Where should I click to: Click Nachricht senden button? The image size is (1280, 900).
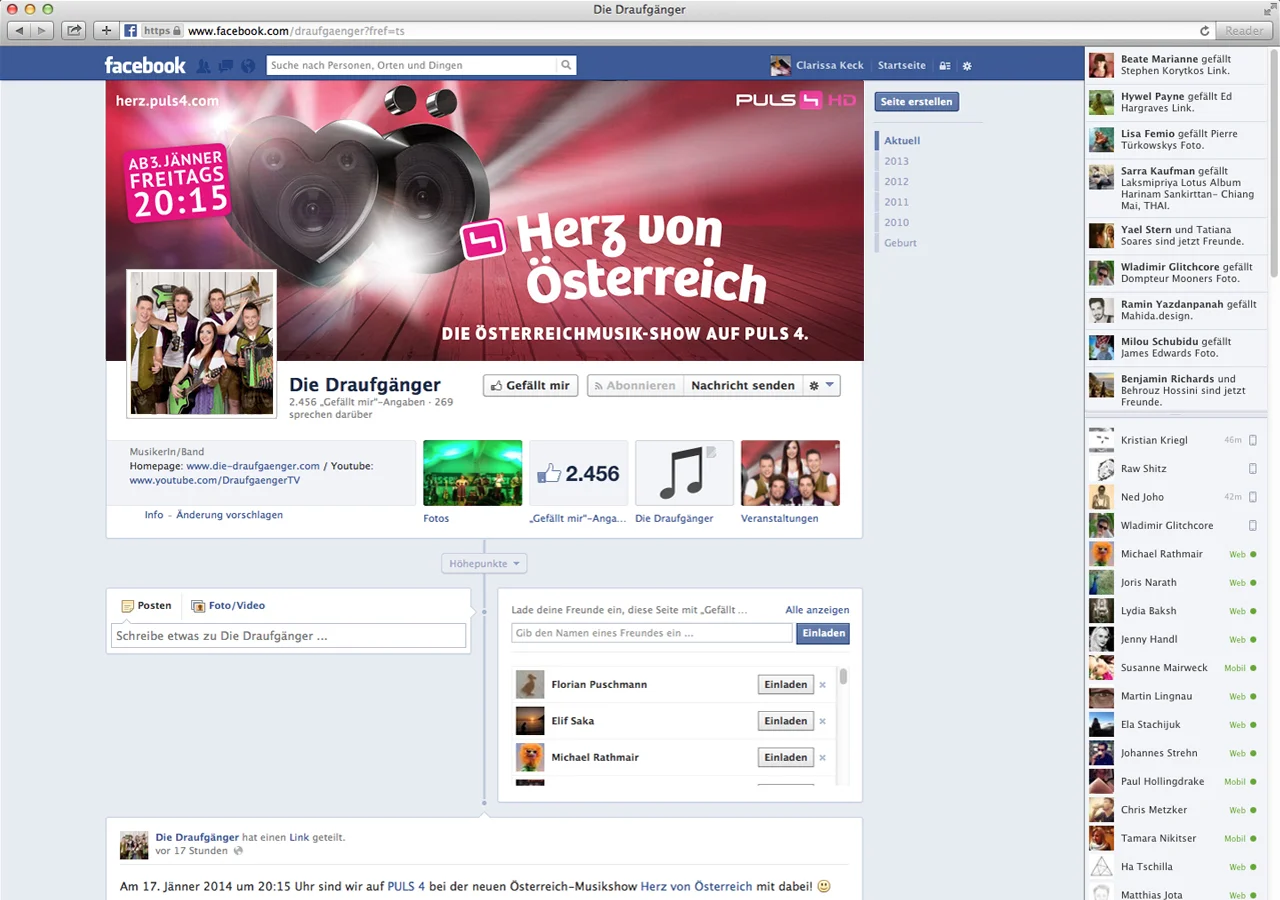click(743, 385)
